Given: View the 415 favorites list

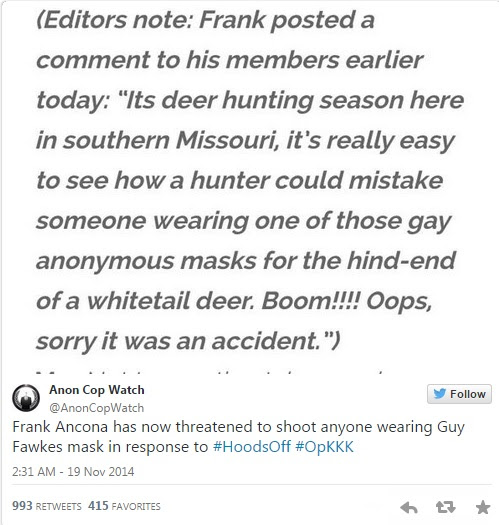Looking at the screenshot, I should (x=124, y=506).
